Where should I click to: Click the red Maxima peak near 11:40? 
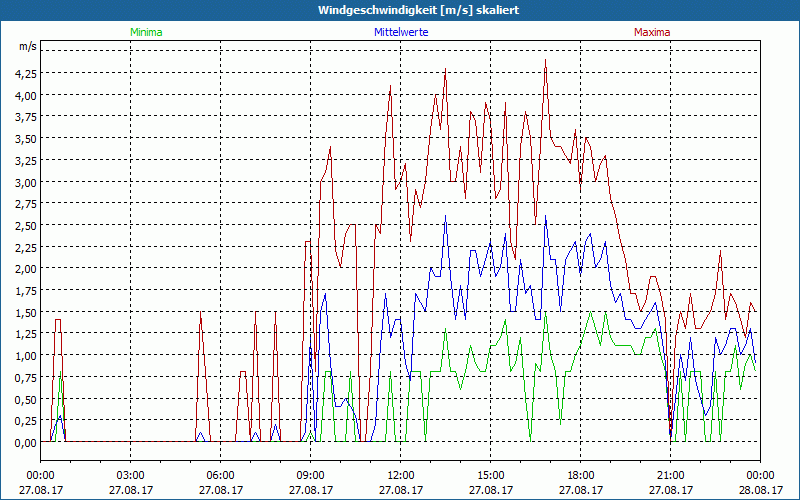click(x=390, y=86)
